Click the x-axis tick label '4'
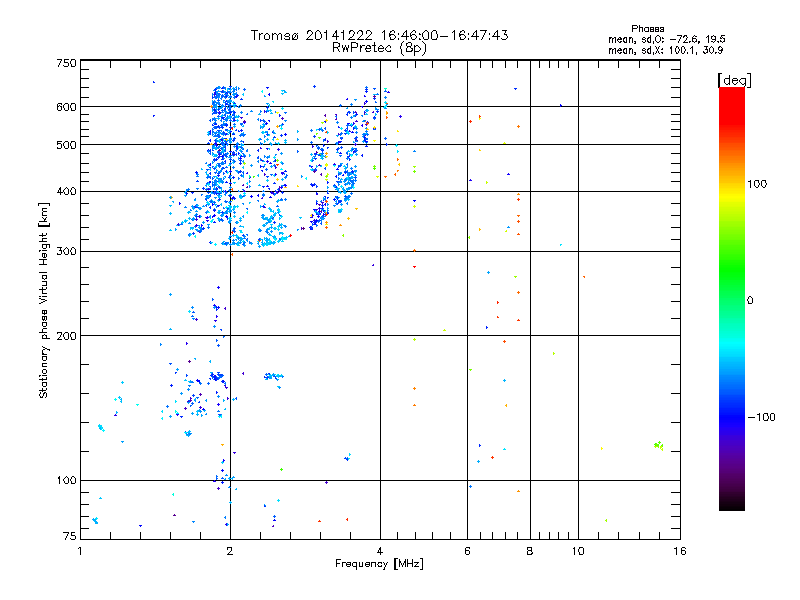 tap(380, 551)
